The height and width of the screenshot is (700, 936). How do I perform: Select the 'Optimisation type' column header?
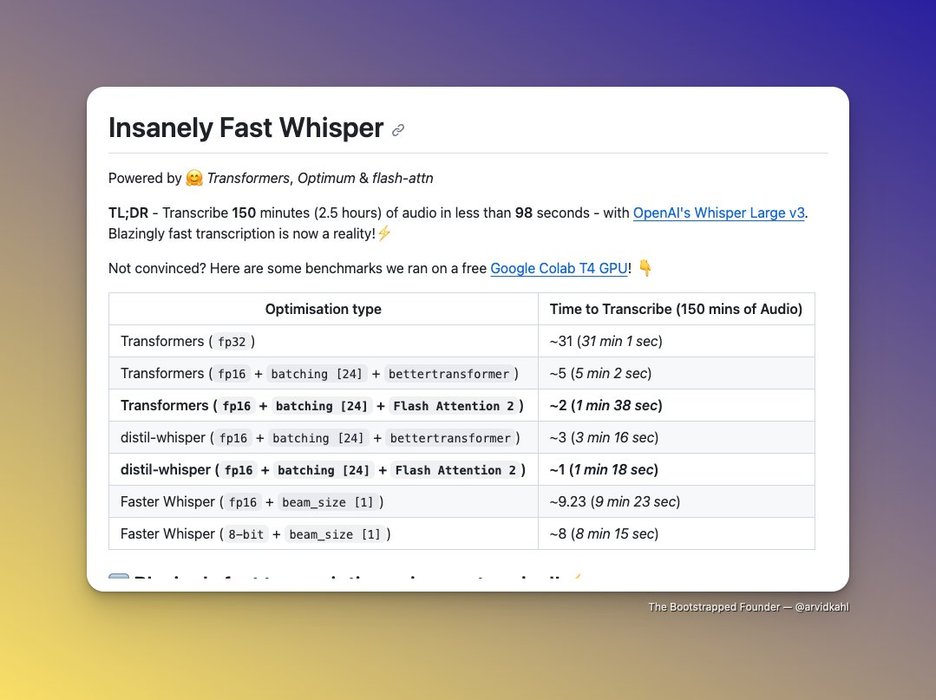coord(323,309)
